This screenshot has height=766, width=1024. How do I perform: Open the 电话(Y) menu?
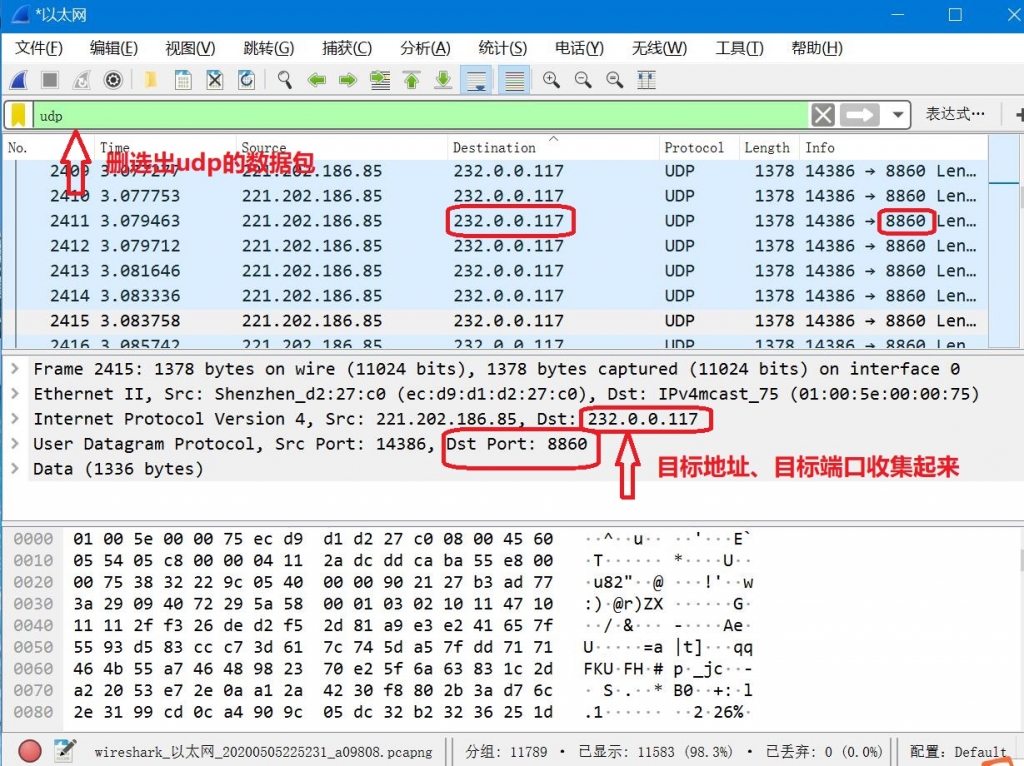click(x=579, y=48)
